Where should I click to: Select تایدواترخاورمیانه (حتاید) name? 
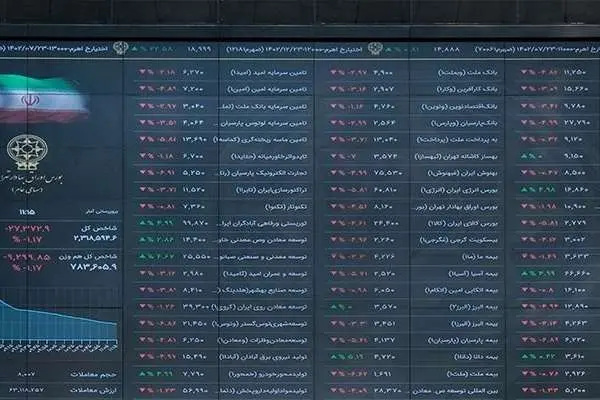pyautogui.click(x=269, y=157)
